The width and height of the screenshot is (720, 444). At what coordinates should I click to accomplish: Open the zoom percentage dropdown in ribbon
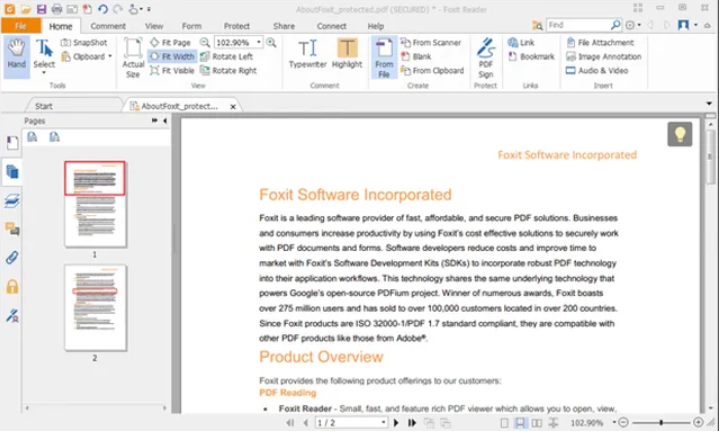pos(257,43)
